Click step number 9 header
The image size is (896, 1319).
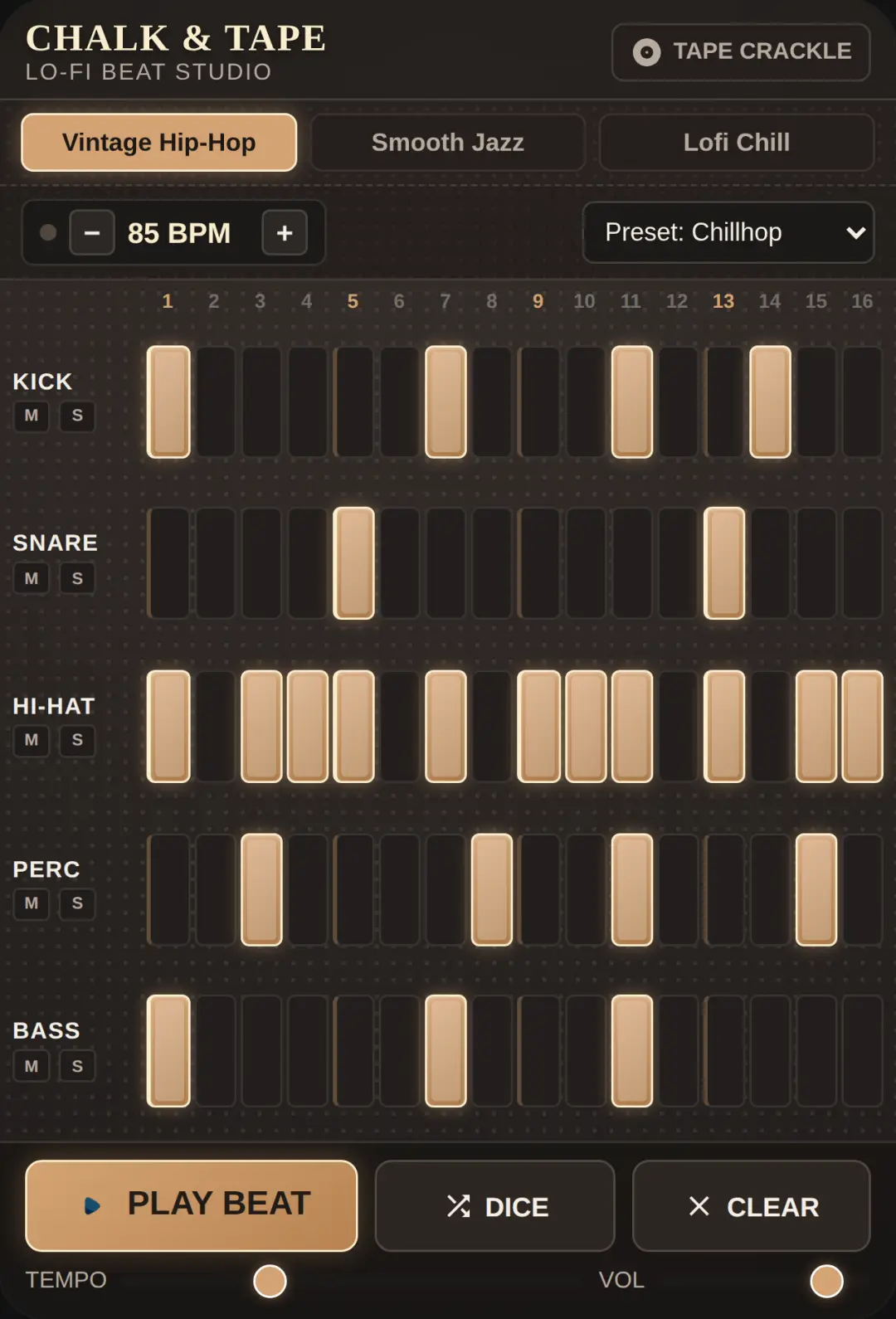(538, 301)
